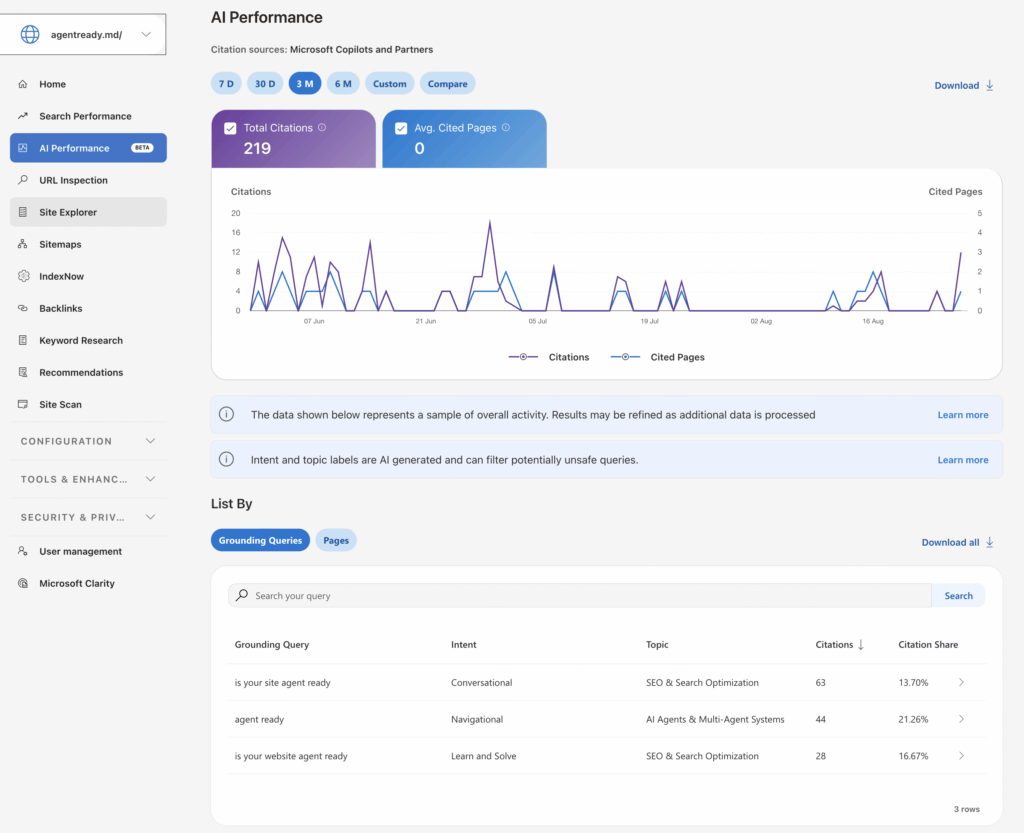Click the info icon beside Total Citations
1024x833 pixels.
pos(322,127)
